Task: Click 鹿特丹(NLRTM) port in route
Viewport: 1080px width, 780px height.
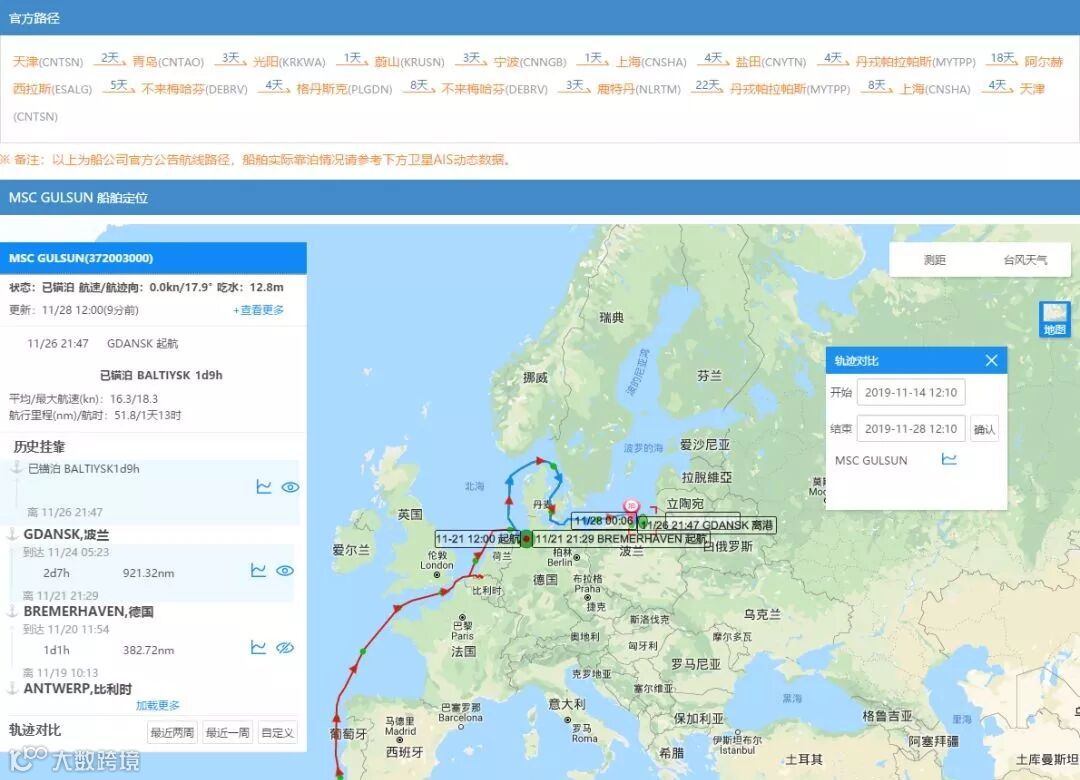Action: [638, 89]
